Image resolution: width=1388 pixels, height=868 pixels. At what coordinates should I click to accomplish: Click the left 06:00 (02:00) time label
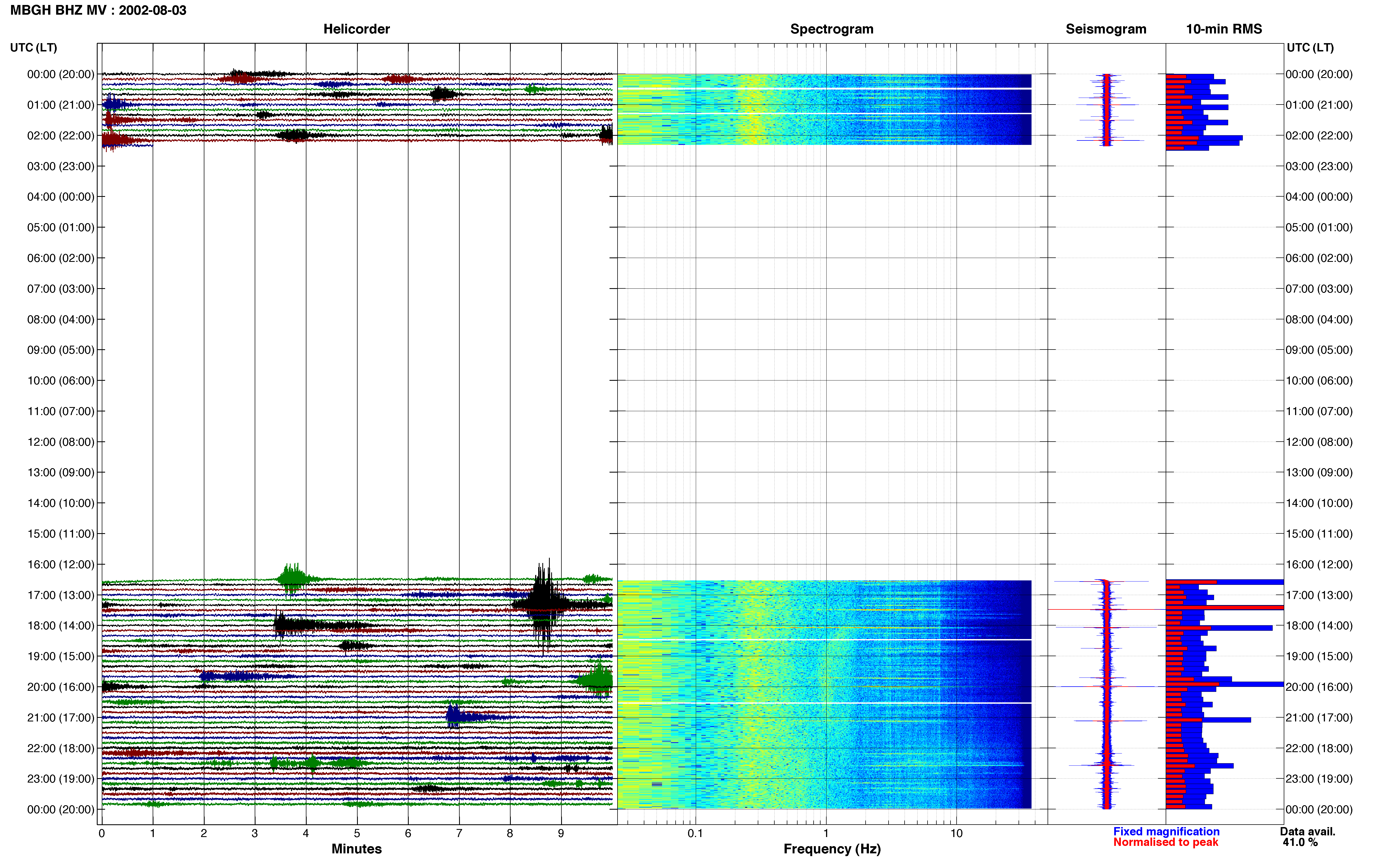(61, 258)
